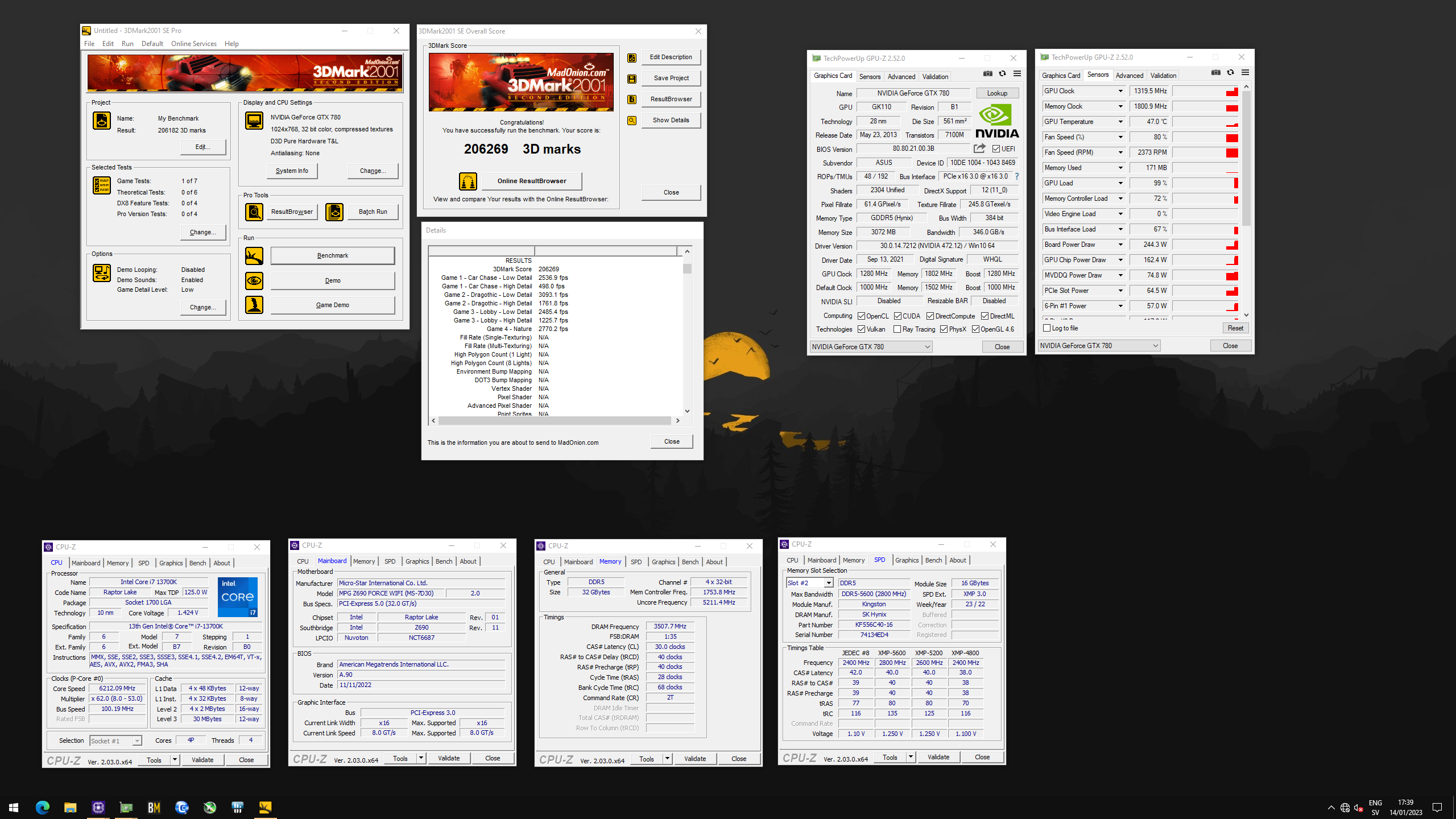Screen dimensions: 1456x819
Task: Click the GPU-Z Sensors vertical scrollbar
Action: point(1246,201)
